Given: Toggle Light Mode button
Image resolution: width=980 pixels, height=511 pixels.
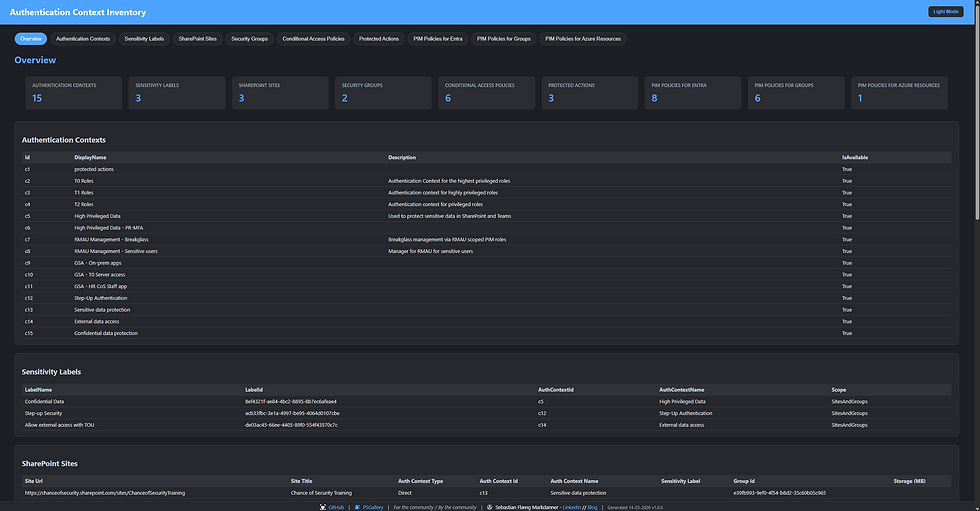Looking at the screenshot, I should coord(946,12).
